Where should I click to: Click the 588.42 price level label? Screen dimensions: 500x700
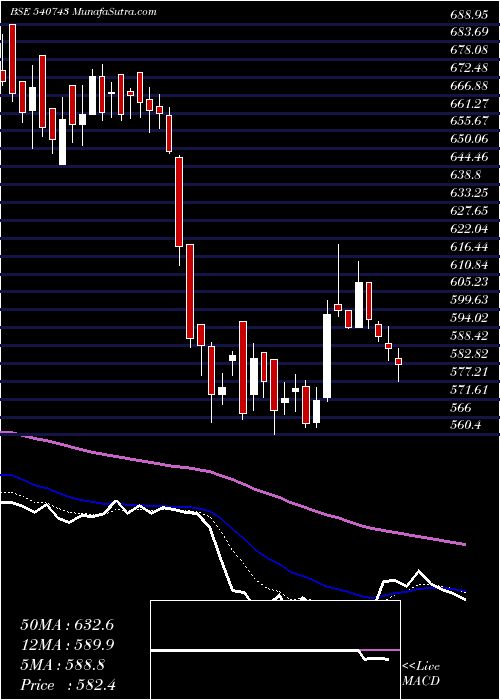click(468, 337)
